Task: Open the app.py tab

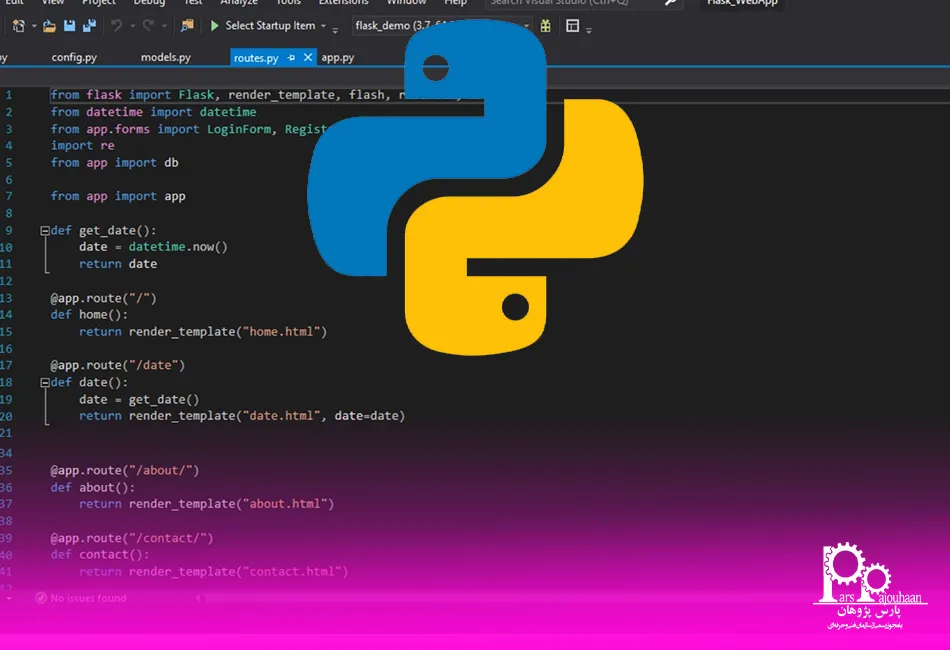Action: pos(337,58)
